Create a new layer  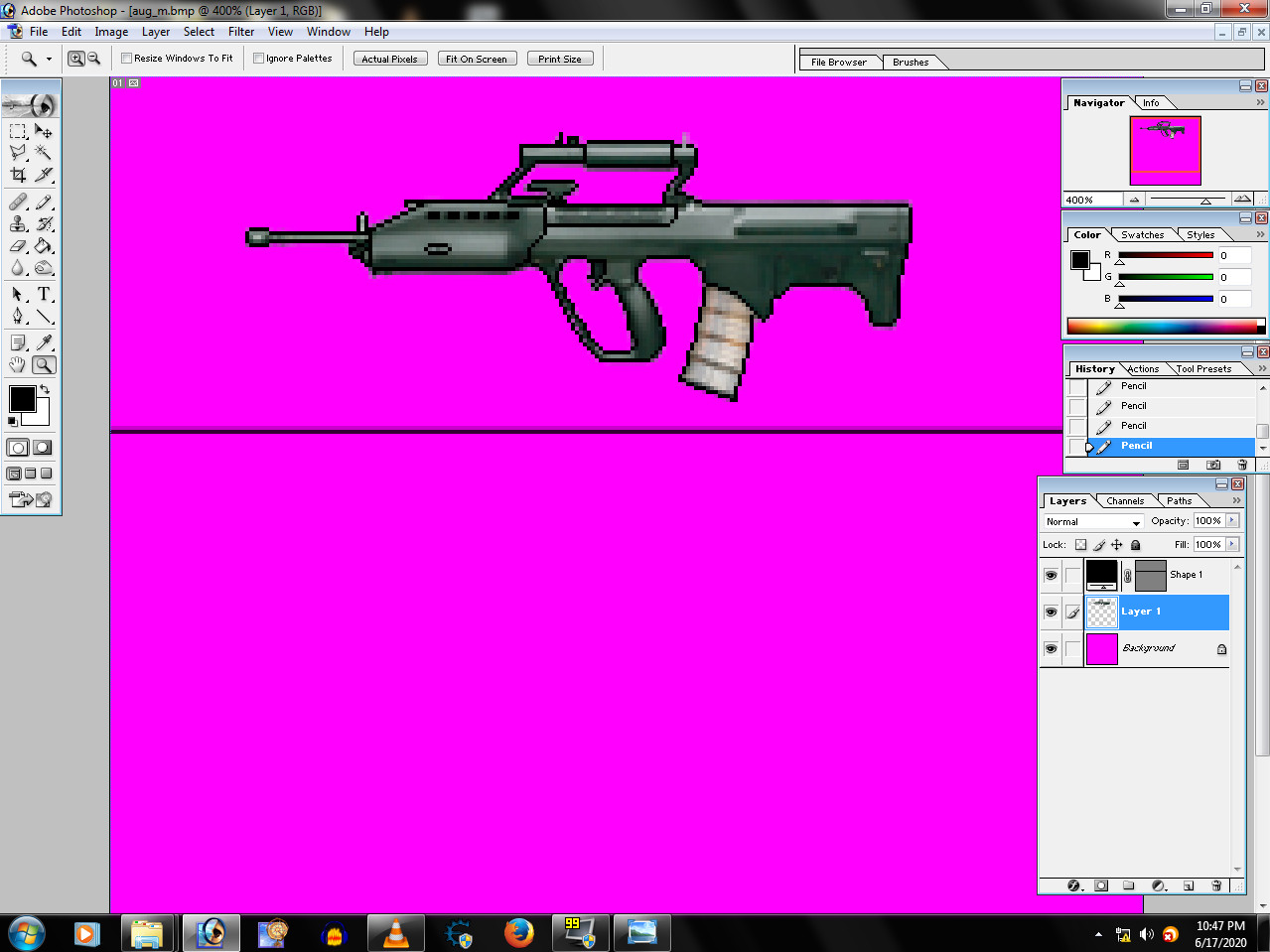[1189, 884]
